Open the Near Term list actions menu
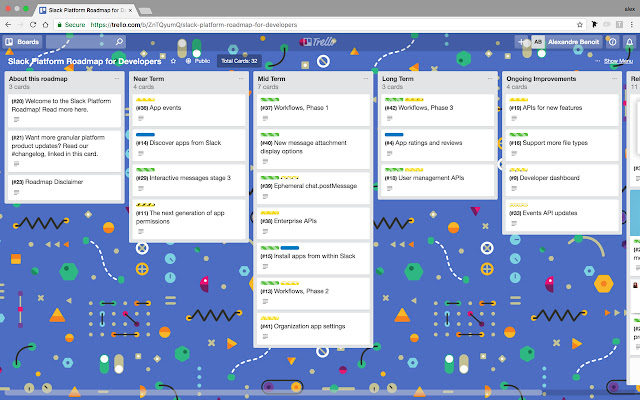The height and width of the screenshot is (400, 640). coord(241,78)
